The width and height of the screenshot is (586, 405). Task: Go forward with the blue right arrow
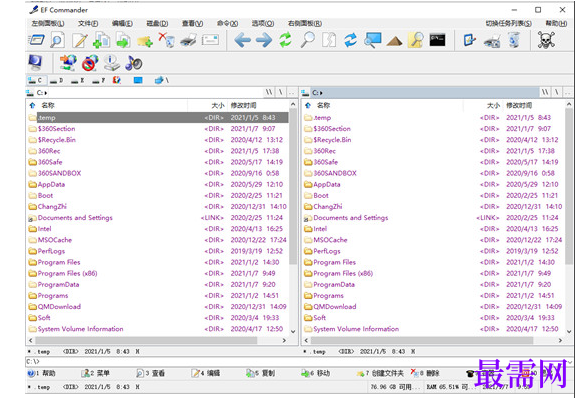[264, 40]
